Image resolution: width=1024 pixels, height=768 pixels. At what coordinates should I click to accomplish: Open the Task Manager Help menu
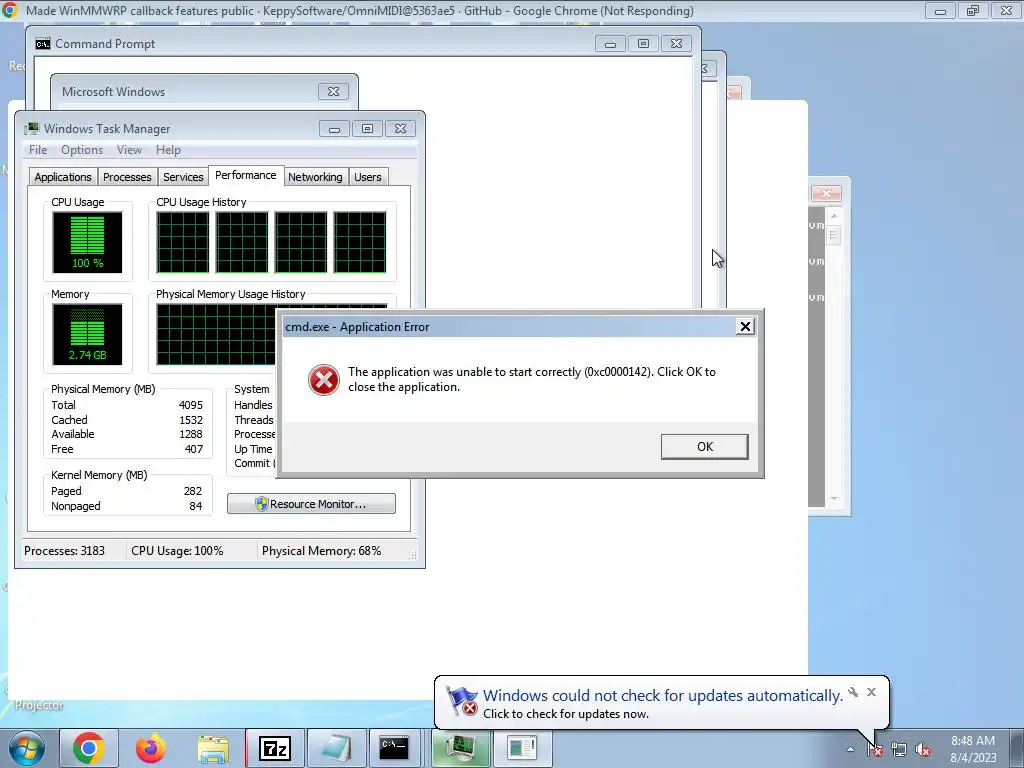pos(168,150)
